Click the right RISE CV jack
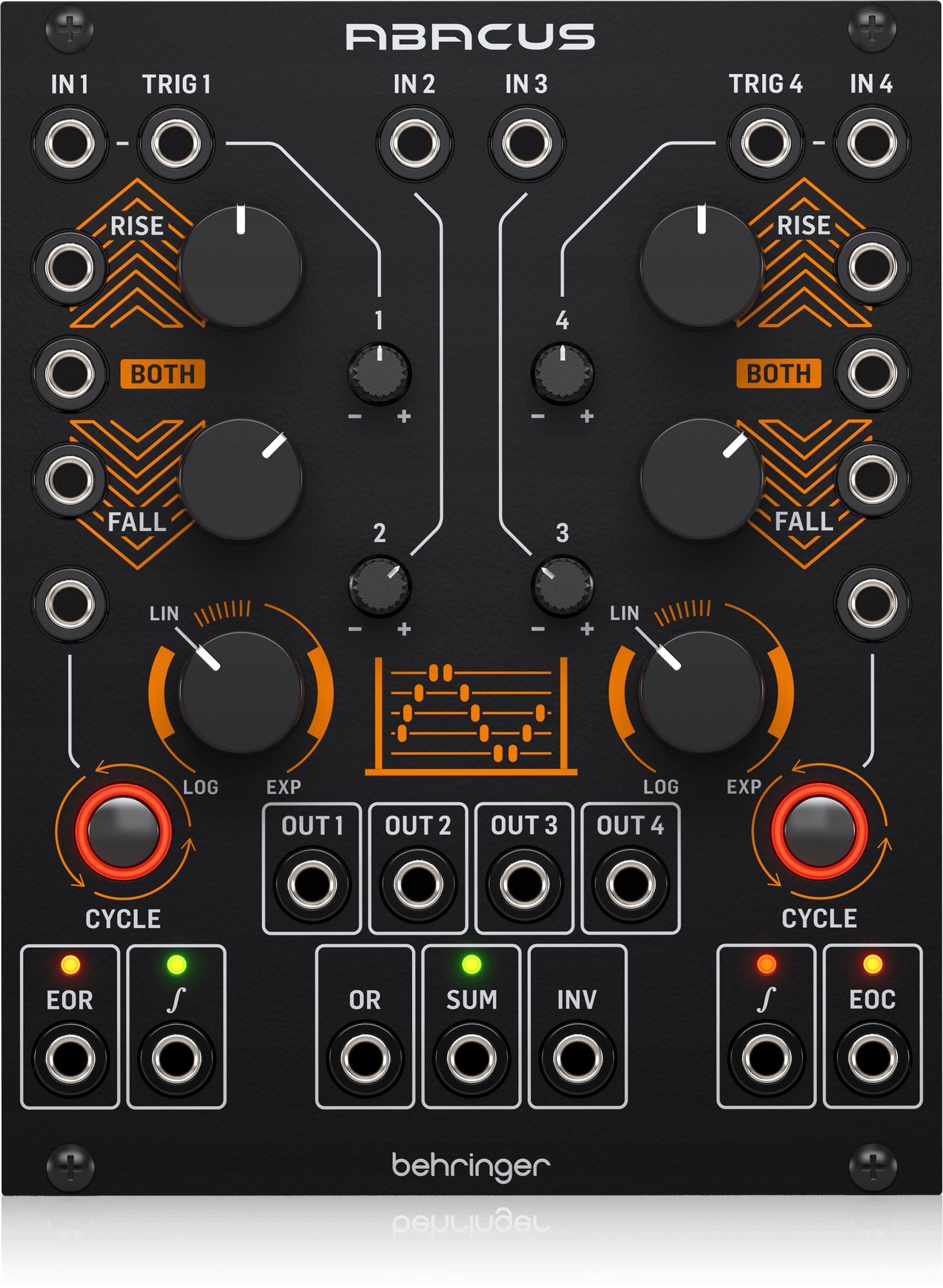The height and width of the screenshot is (1288, 943). tap(872, 268)
